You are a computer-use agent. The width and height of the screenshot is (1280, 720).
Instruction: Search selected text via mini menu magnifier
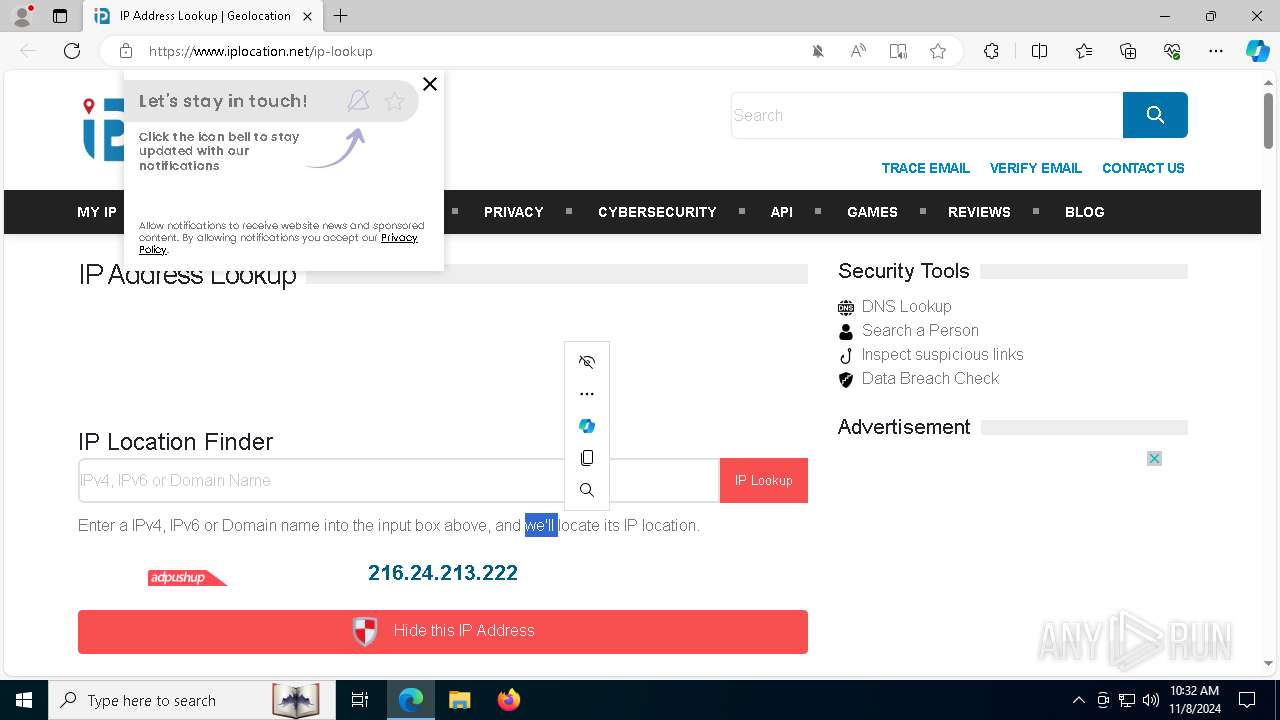pos(587,490)
